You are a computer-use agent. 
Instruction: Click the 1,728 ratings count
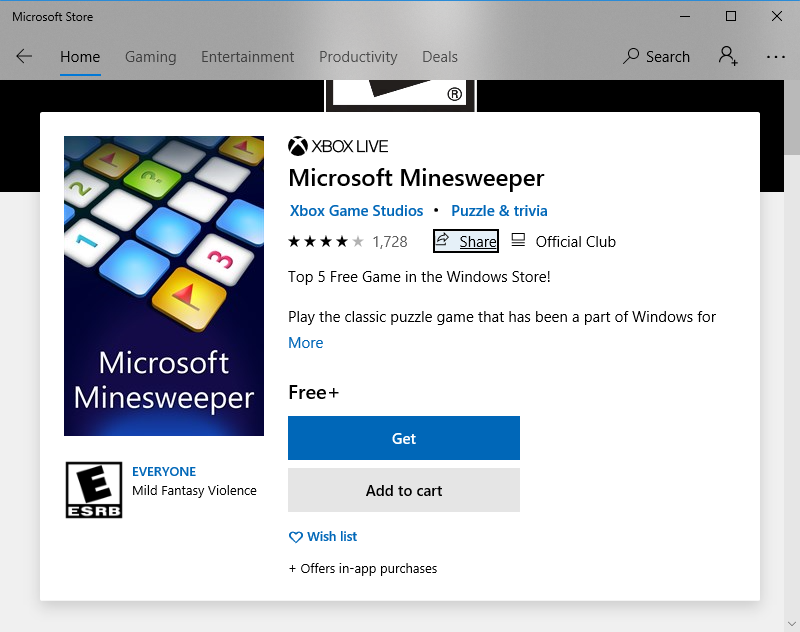pyautogui.click(x=390, y=242)
